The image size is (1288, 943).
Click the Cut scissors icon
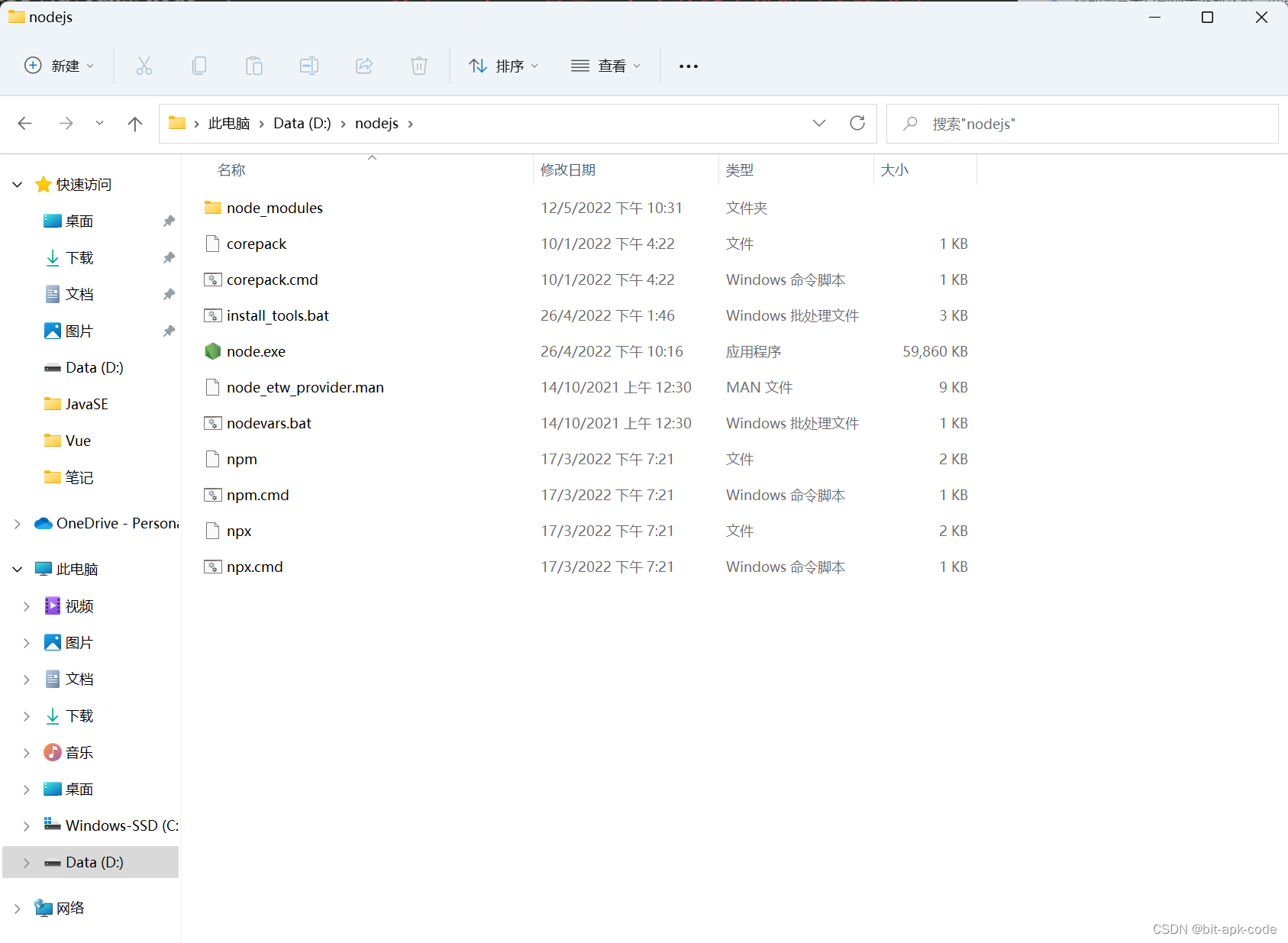click(x=144, y=66)
